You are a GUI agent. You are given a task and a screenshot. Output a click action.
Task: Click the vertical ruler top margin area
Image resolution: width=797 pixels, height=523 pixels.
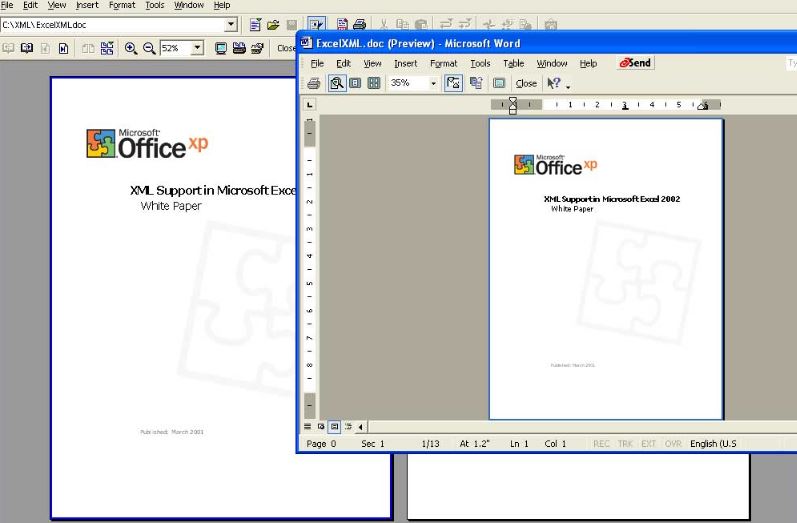tap(310, 133)
